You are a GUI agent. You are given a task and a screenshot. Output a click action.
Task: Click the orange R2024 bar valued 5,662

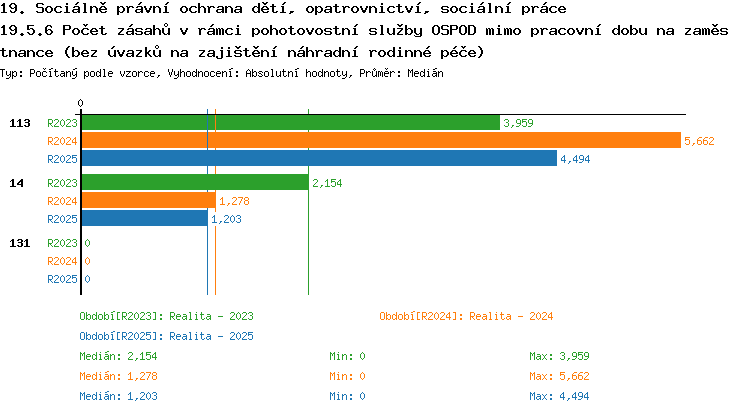point(381,141)
